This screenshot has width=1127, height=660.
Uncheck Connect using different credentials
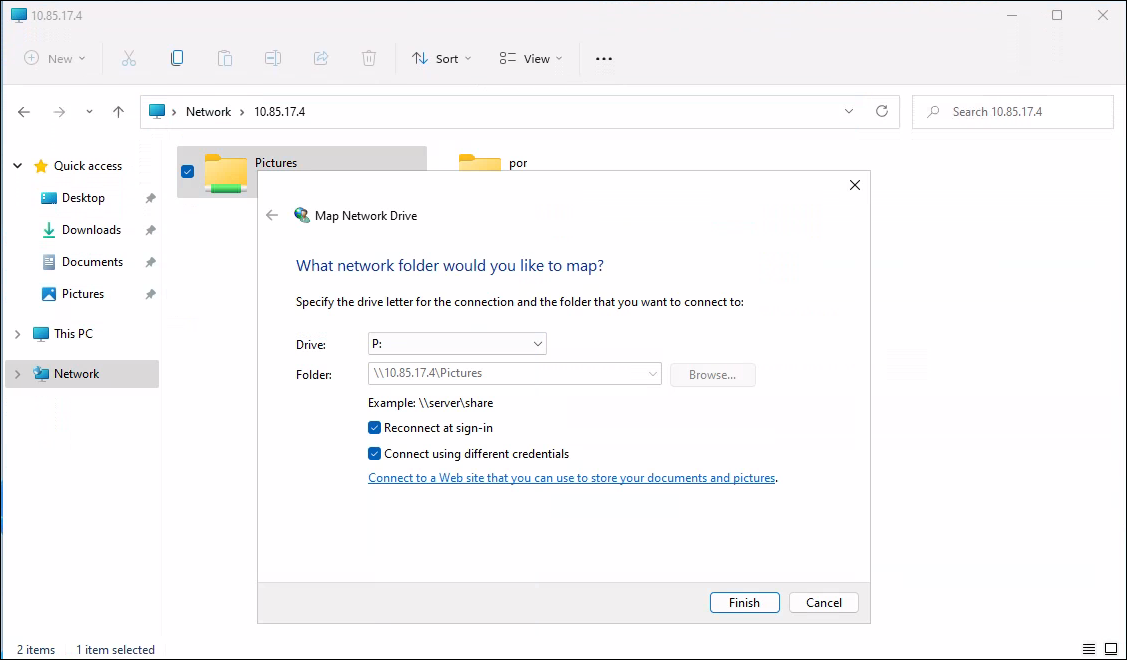(375, 454)
